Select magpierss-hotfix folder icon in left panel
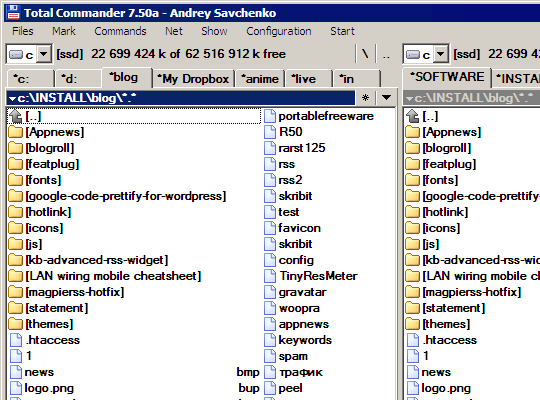This screenshot has width=540, height=400. [15, 293]
